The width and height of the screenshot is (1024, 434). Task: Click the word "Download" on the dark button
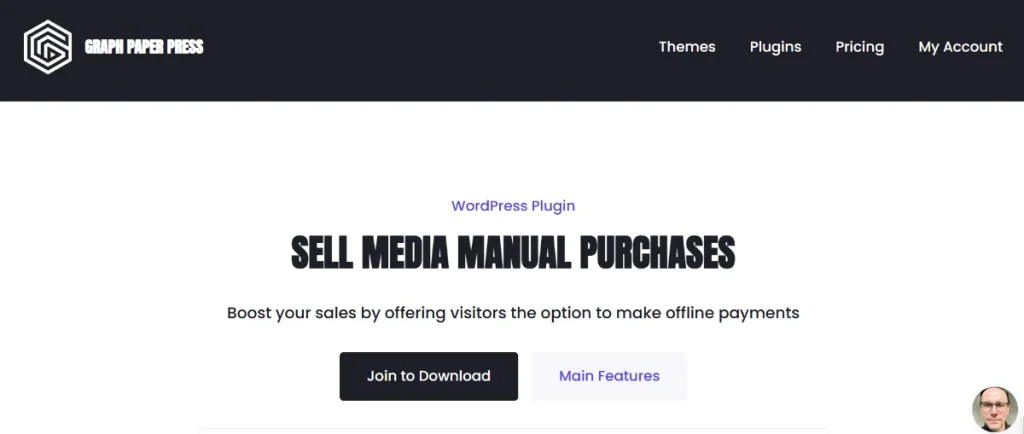(454, 376)
